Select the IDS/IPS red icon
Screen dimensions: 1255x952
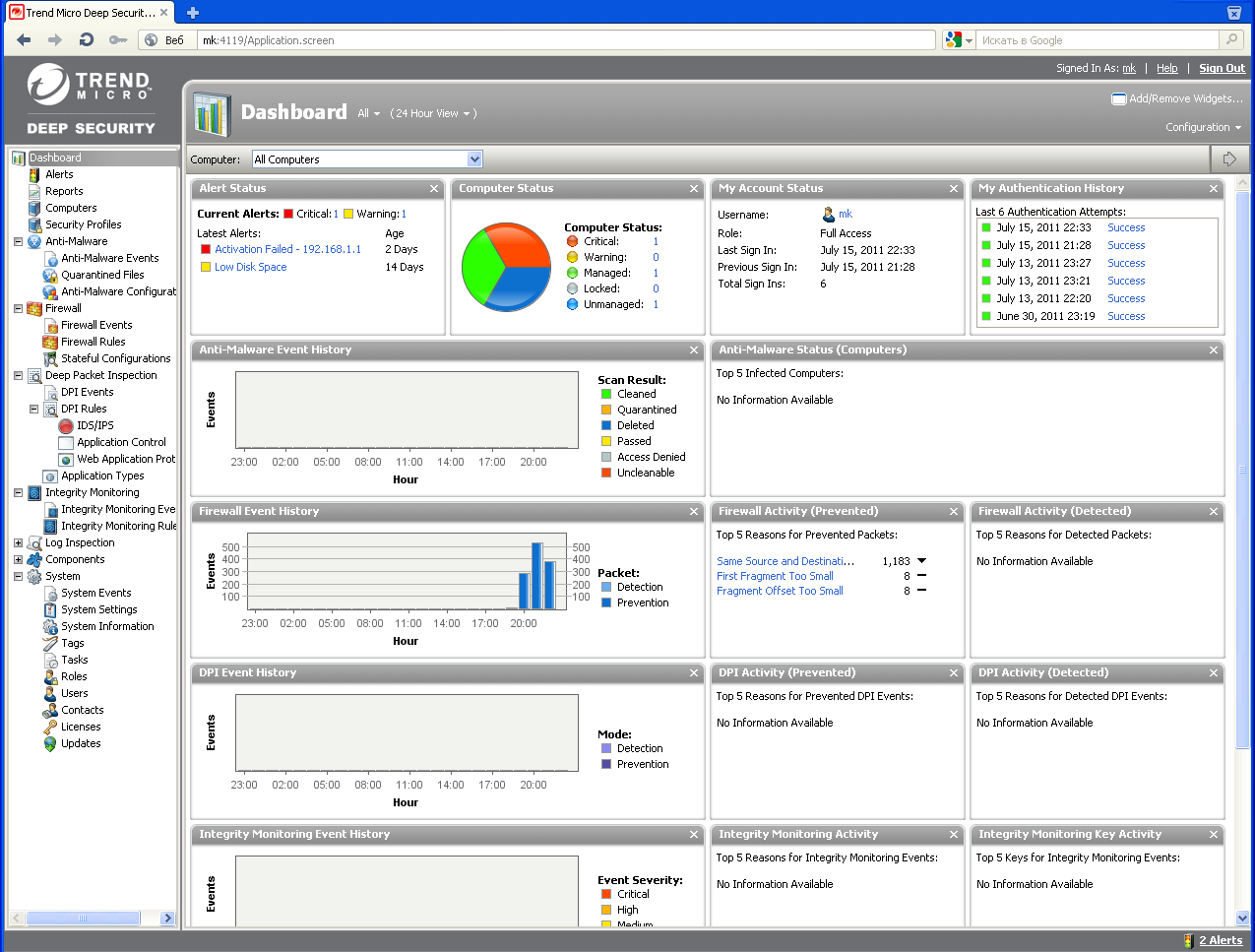66,426
